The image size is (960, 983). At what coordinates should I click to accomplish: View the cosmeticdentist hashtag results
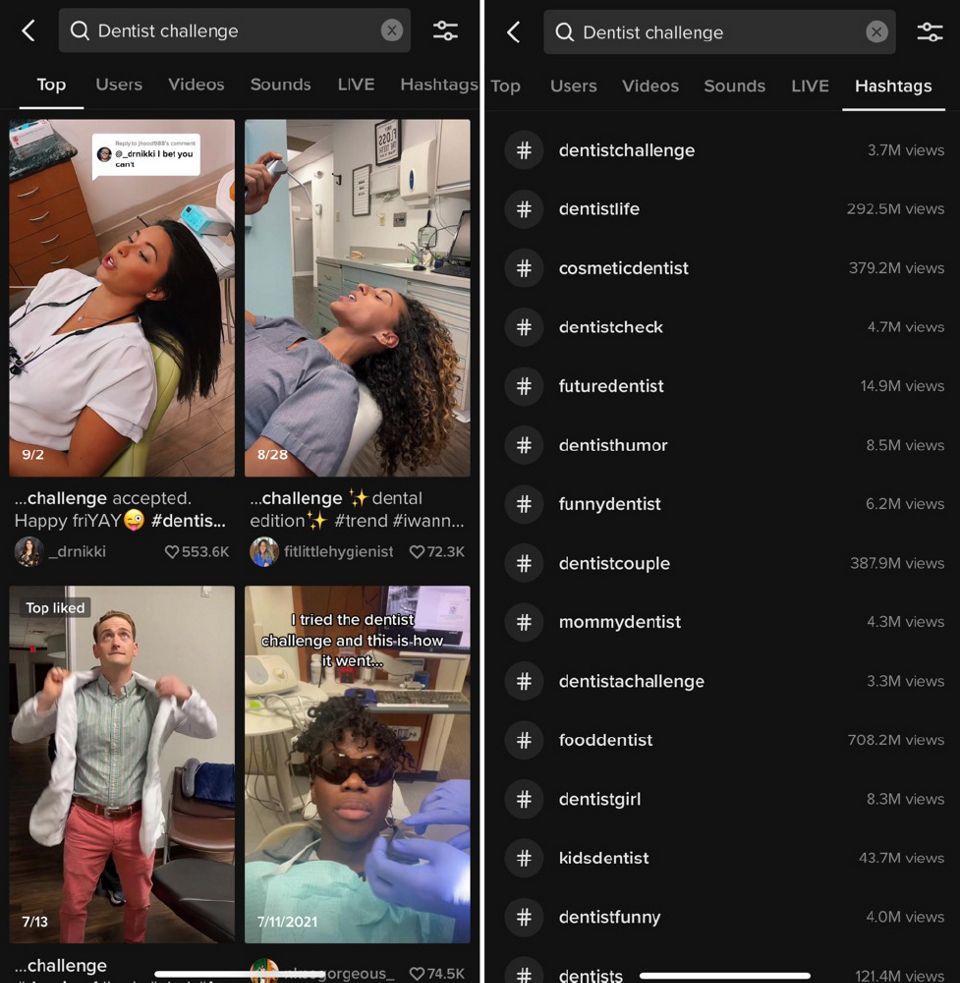pyautogui.click(x=620, y=268)
